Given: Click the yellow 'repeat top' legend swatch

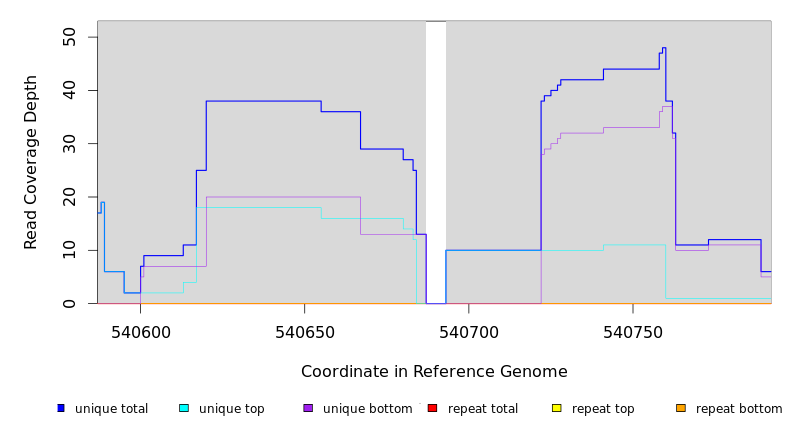Looking at the screenshot, I should [557, 408].
